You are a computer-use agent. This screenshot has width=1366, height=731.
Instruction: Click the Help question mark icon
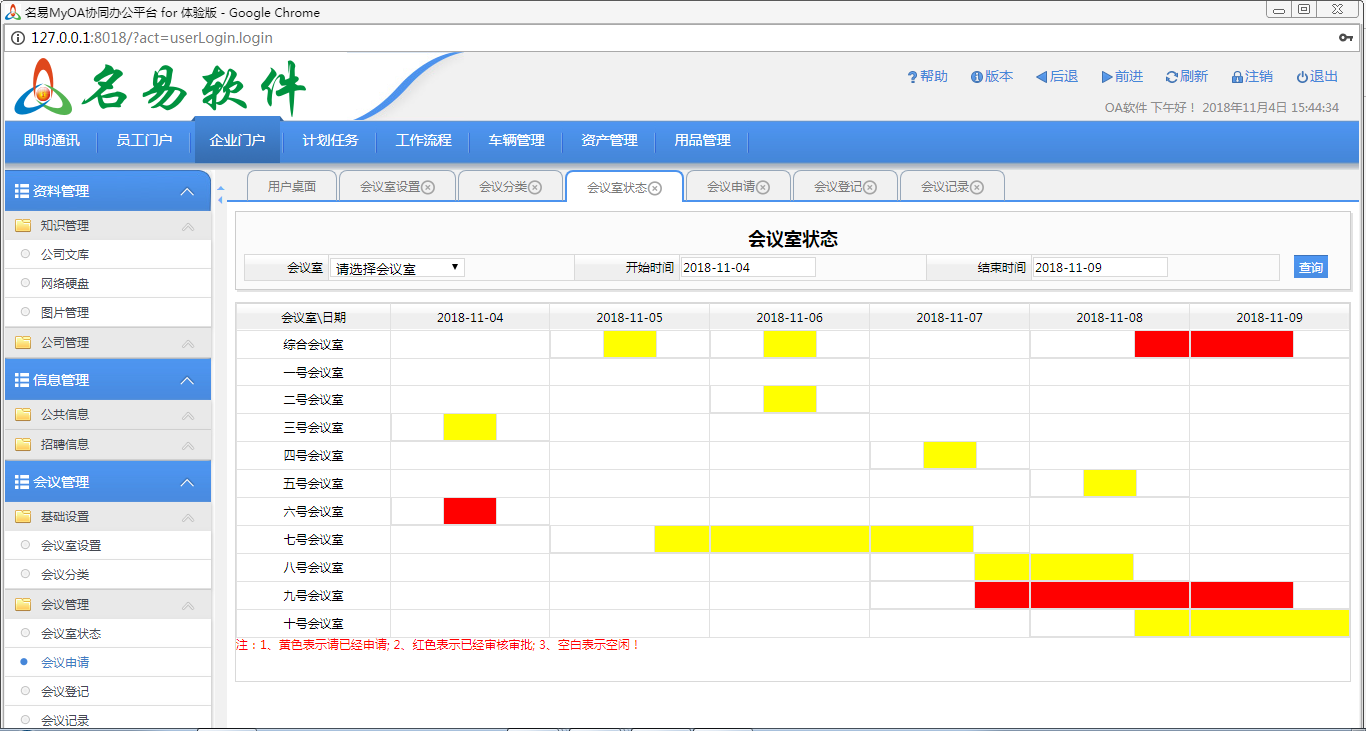point(912,77)
